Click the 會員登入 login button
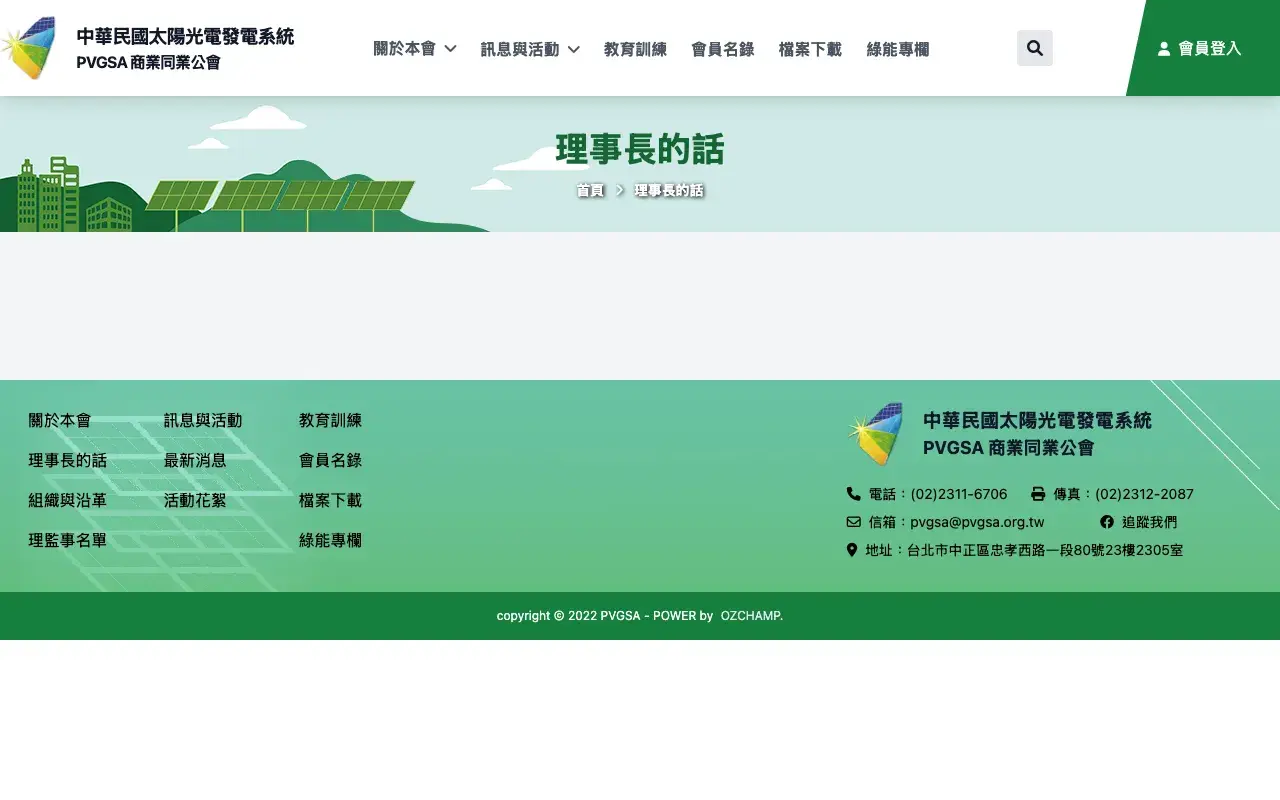The height and width of the screenshot is (800, 1280). pos(1200,48)
